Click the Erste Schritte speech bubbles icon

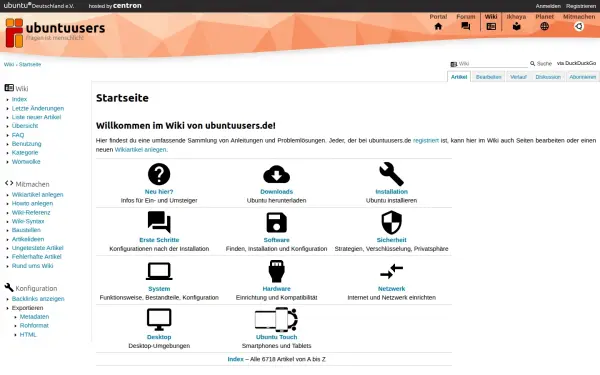tap(159, 222)
